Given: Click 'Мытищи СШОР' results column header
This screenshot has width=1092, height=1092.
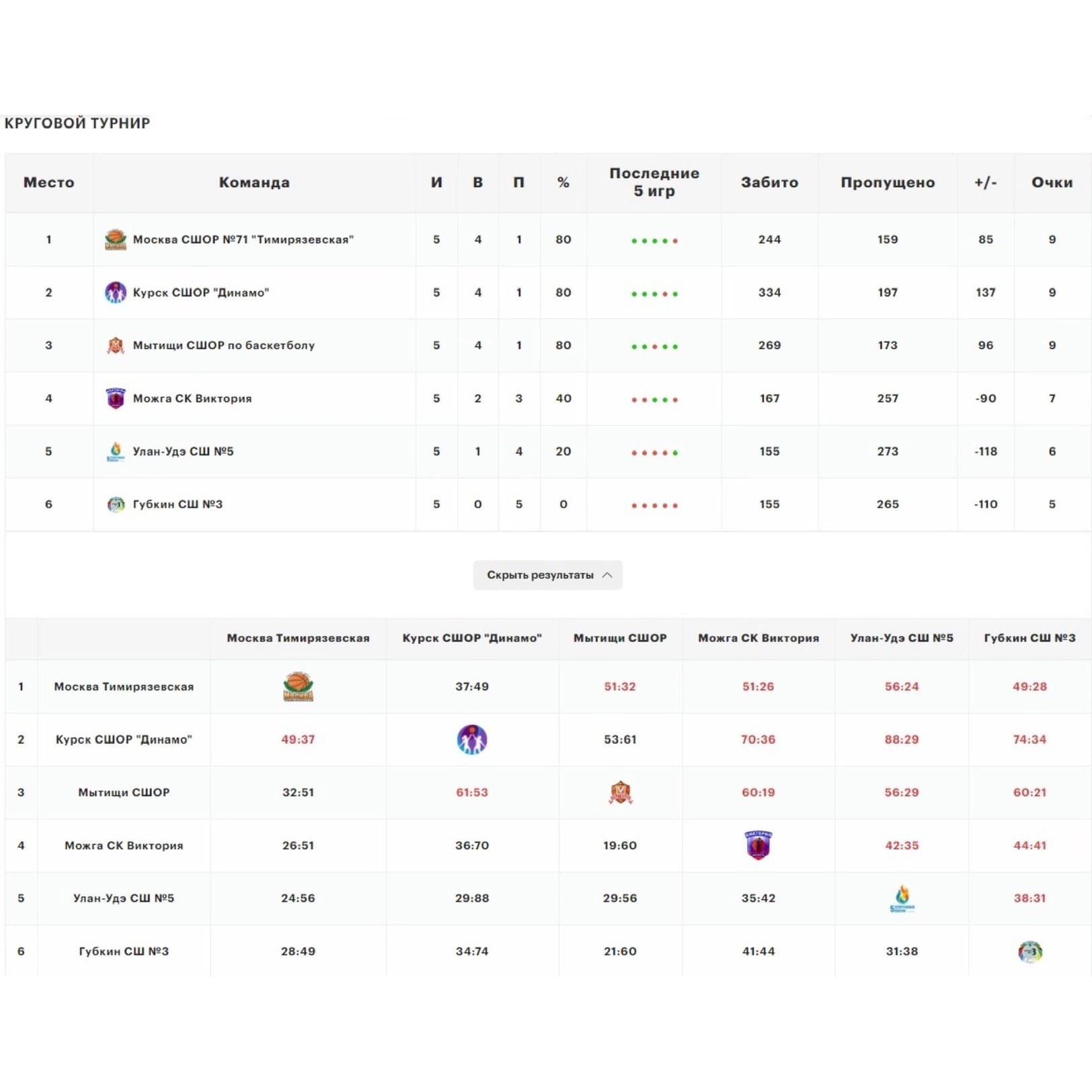Looking at the screenshot, I should coord(620,638).
